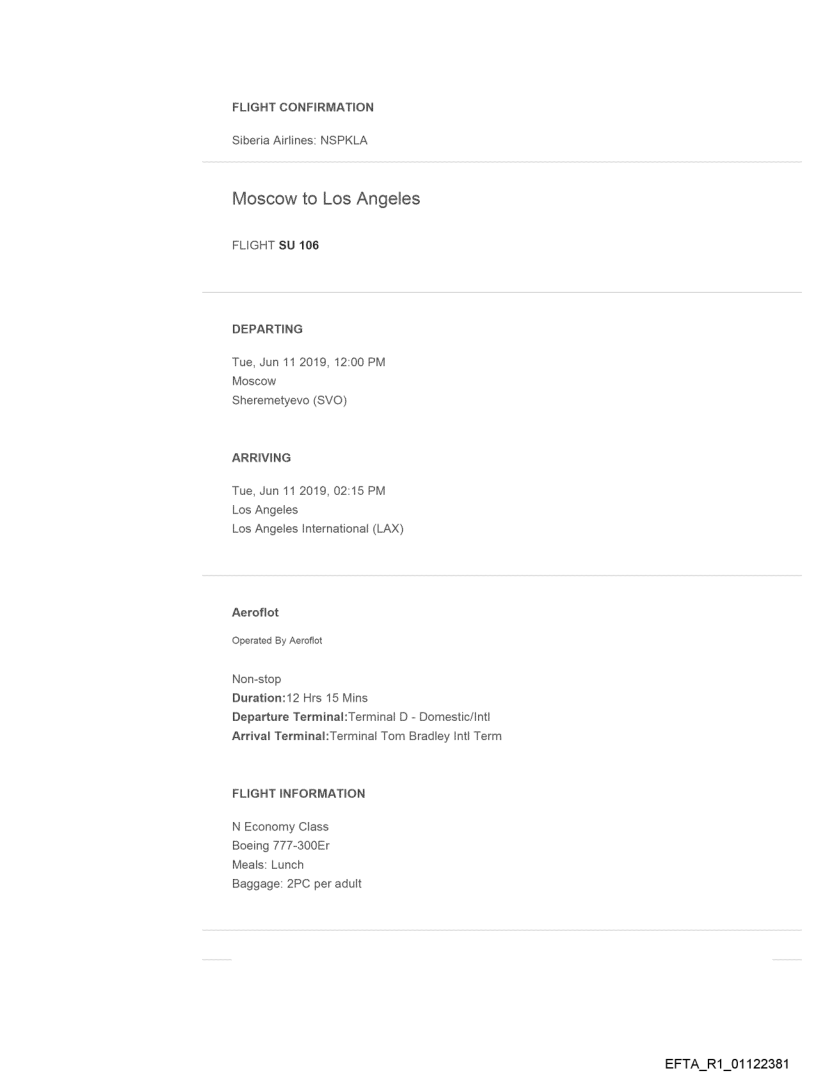The image size is (816, 1073).
Task: Click the ARRIVING section heading
Action: [261, 457]
